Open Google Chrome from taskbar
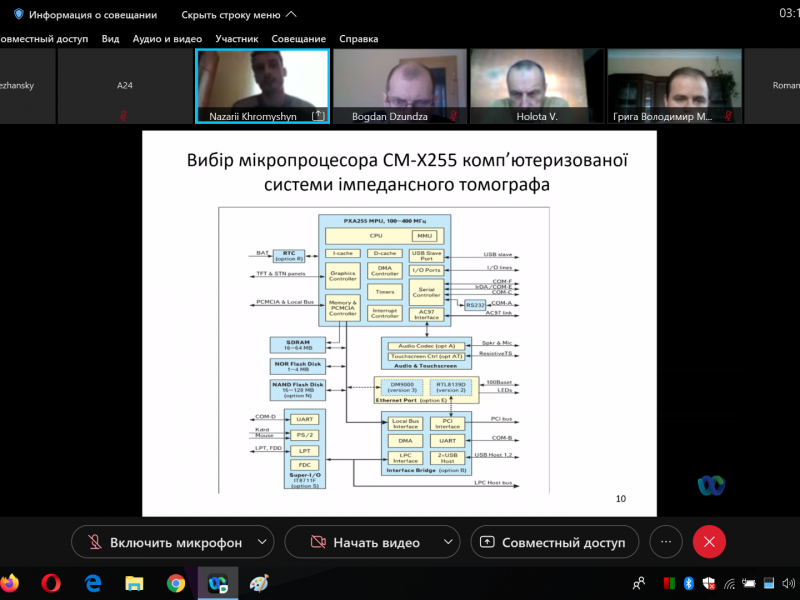The image size is (800, 600). pos(176,583)
